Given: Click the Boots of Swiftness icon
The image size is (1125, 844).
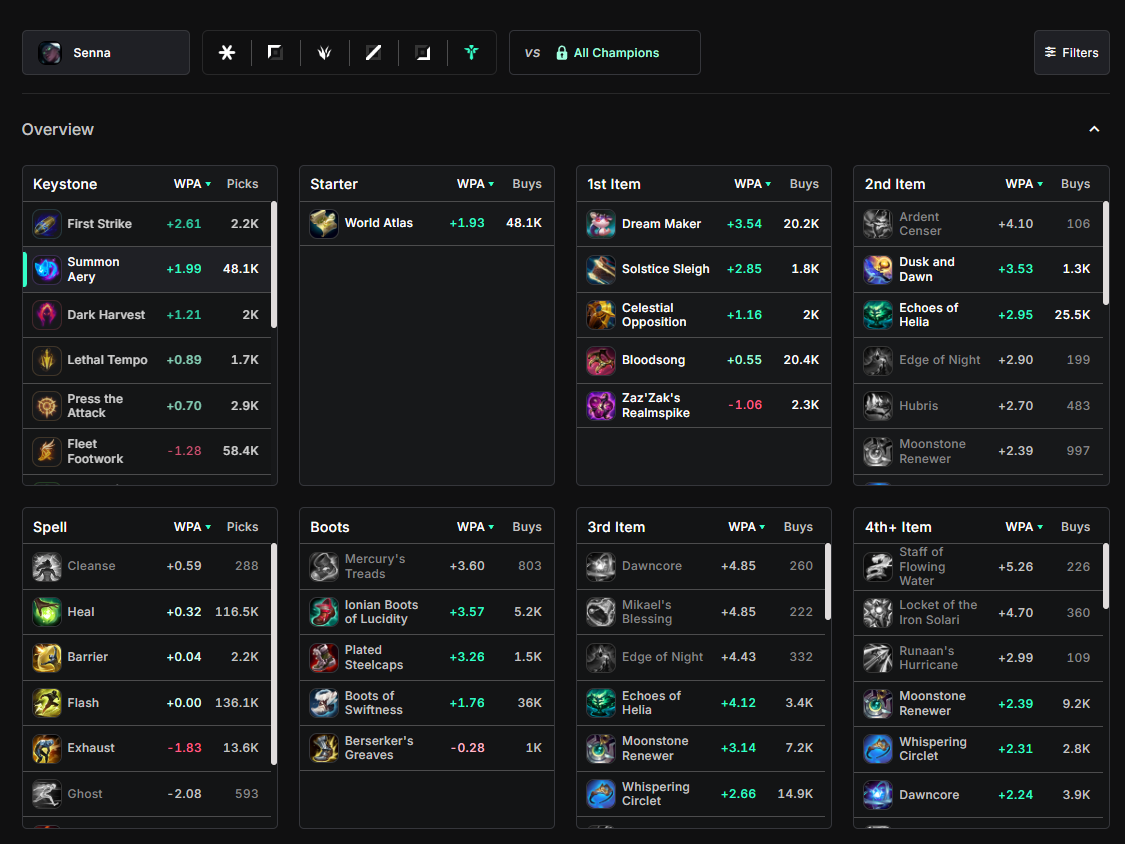Looking at the screenshot, I should click(324, 703).
